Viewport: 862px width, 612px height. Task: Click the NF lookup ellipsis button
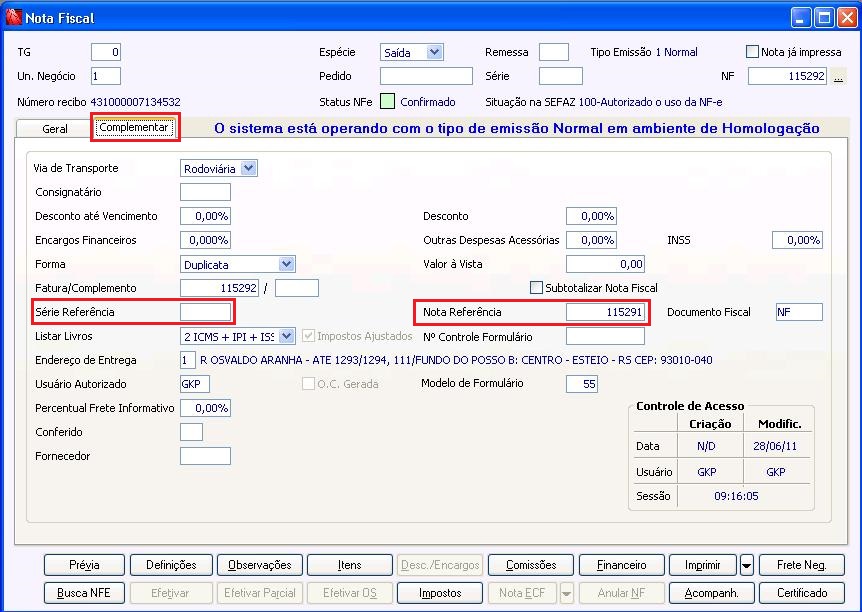(838, 76)
